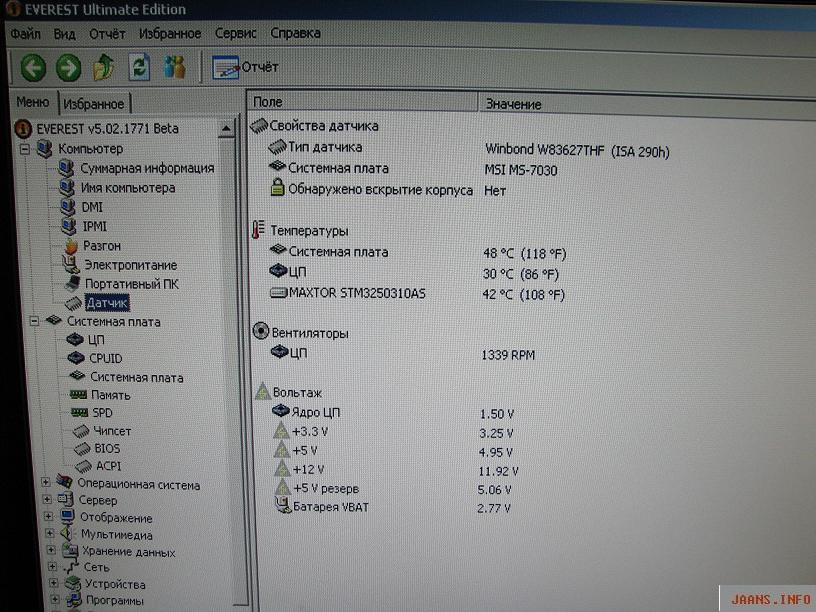Select the DMI tree item
816x612 pixels.
point(92,208)
